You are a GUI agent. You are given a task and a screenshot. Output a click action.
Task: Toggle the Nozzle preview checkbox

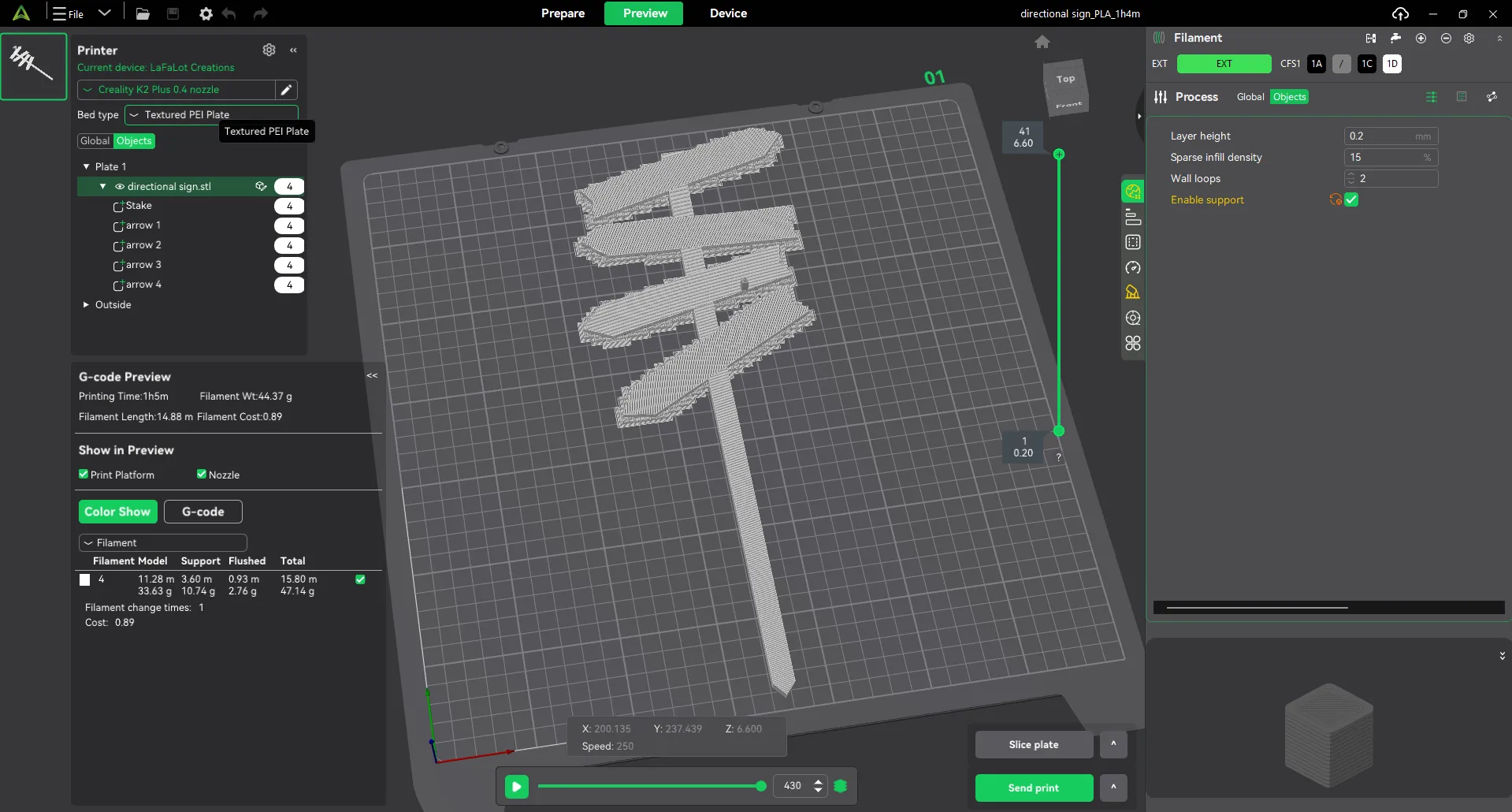pyautogui.click(x=202, y=475)
